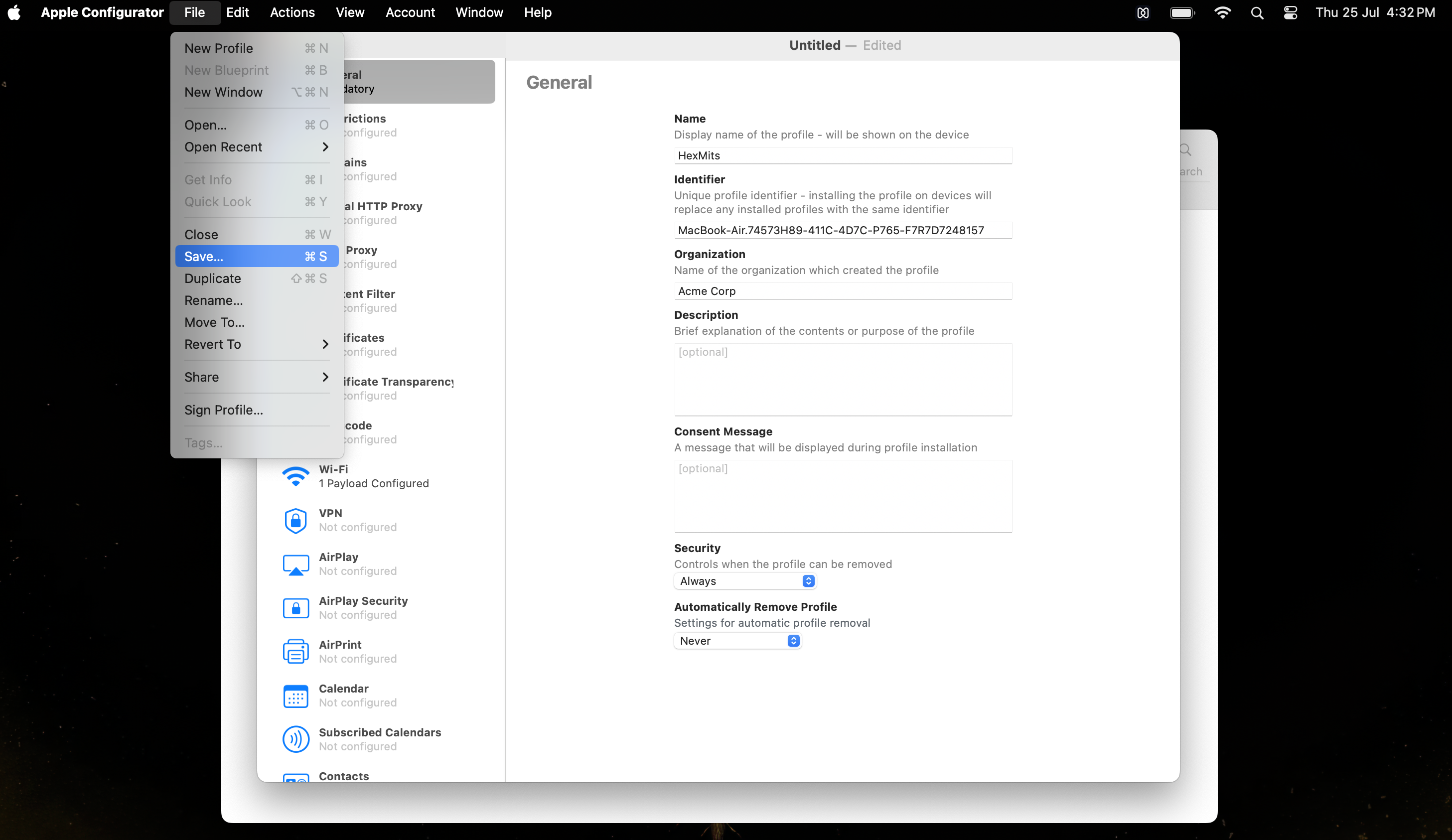Image resolution: width=1452 pixels, height=840 pixels.
Task: Open the Account menu
Action: point(410,12)
